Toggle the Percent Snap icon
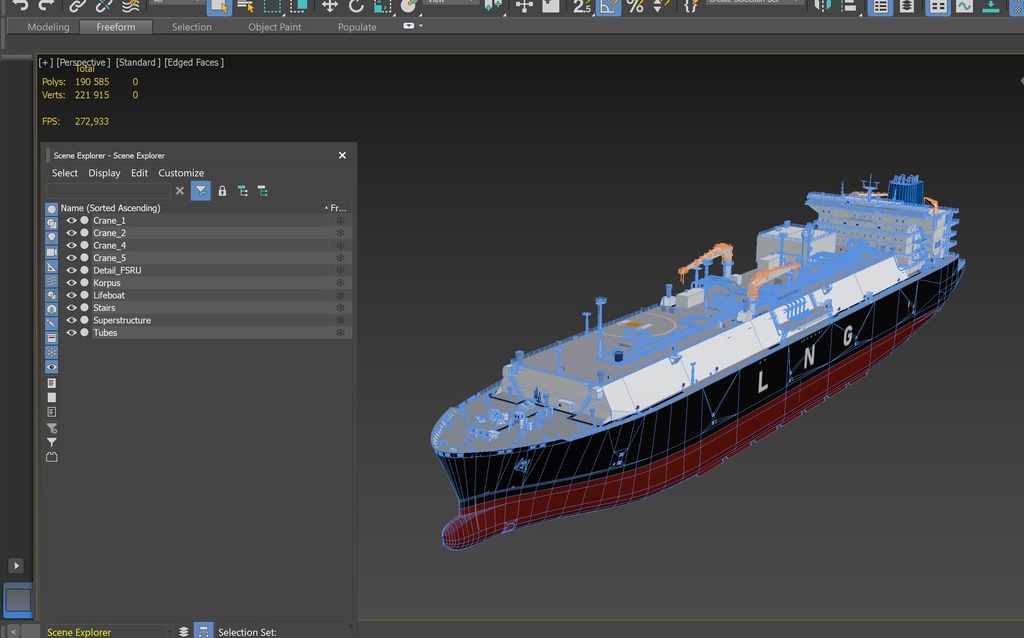 click(x=634, y=6)
